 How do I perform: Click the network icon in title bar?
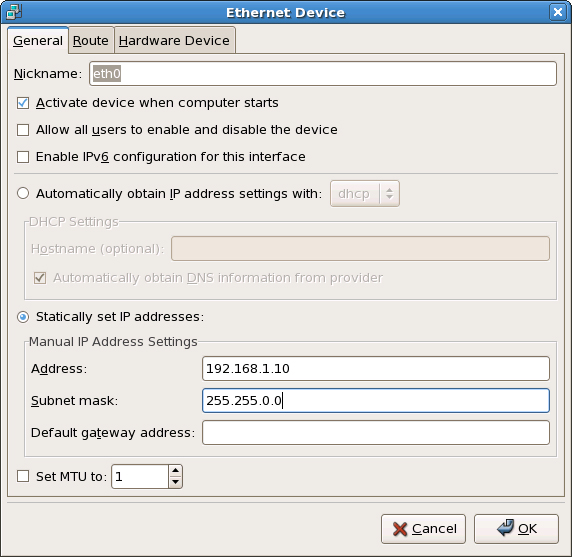click(14, 12)
